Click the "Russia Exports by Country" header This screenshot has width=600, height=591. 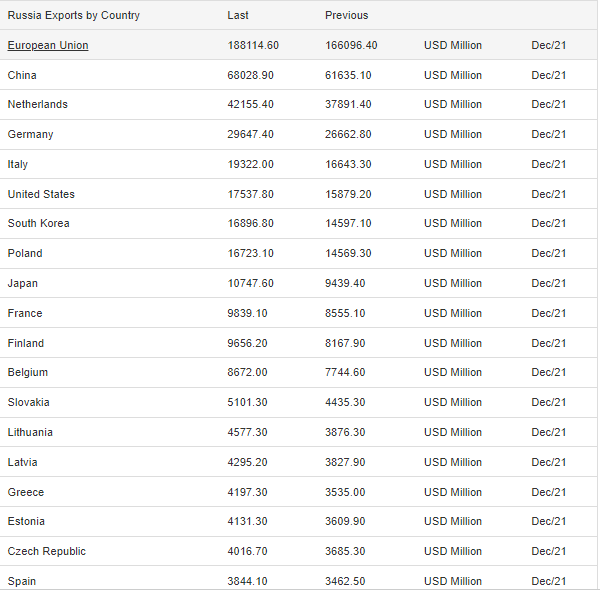click(74, 16)
